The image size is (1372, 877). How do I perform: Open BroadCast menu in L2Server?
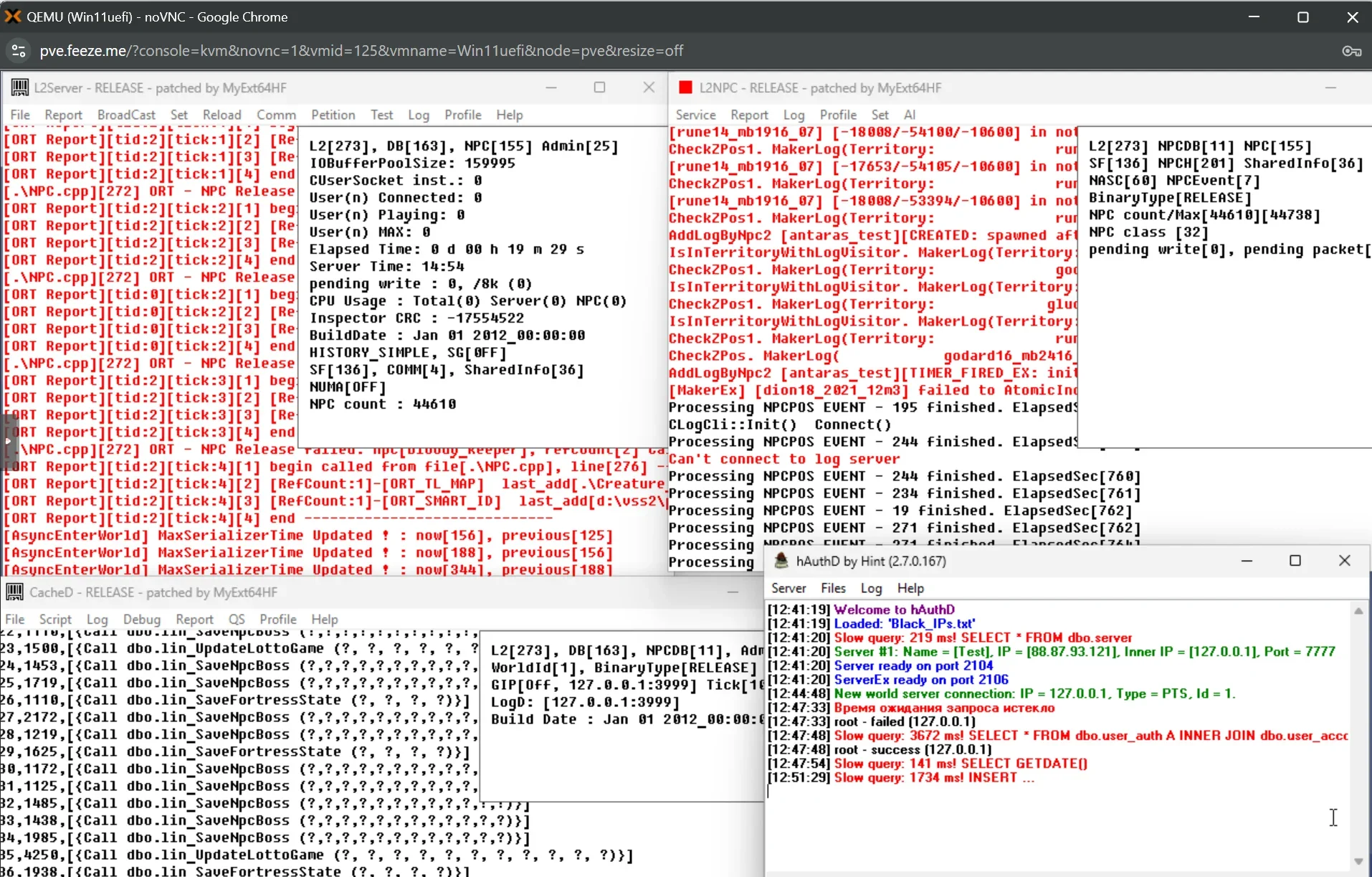click(126, 115)
